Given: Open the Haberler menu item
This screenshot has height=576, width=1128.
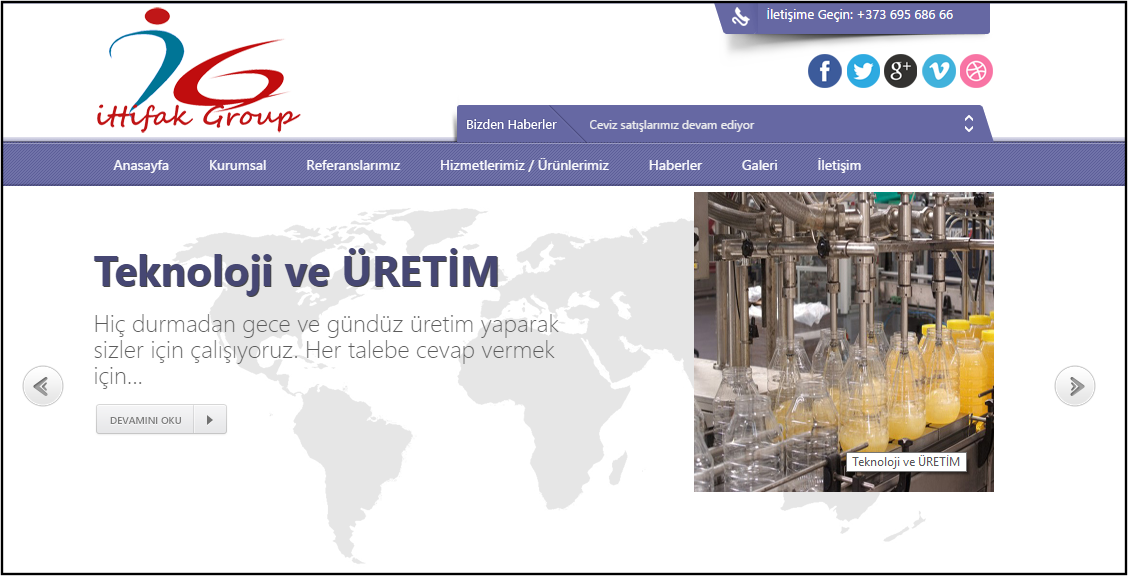Looking at the screenshot, I should tap(676, 165).
